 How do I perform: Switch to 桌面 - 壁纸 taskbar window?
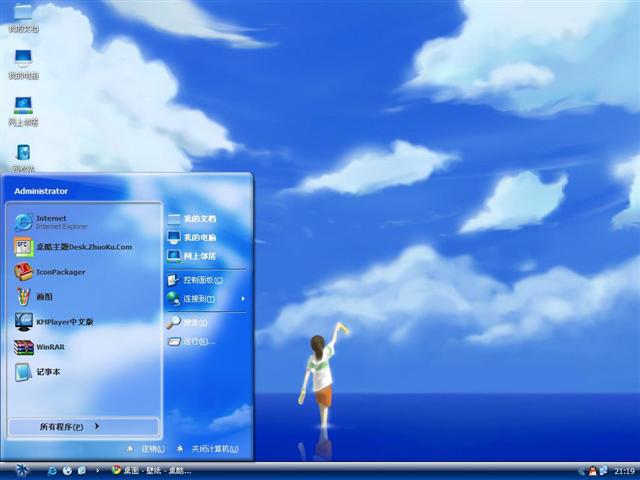click(x=152, y=471)
